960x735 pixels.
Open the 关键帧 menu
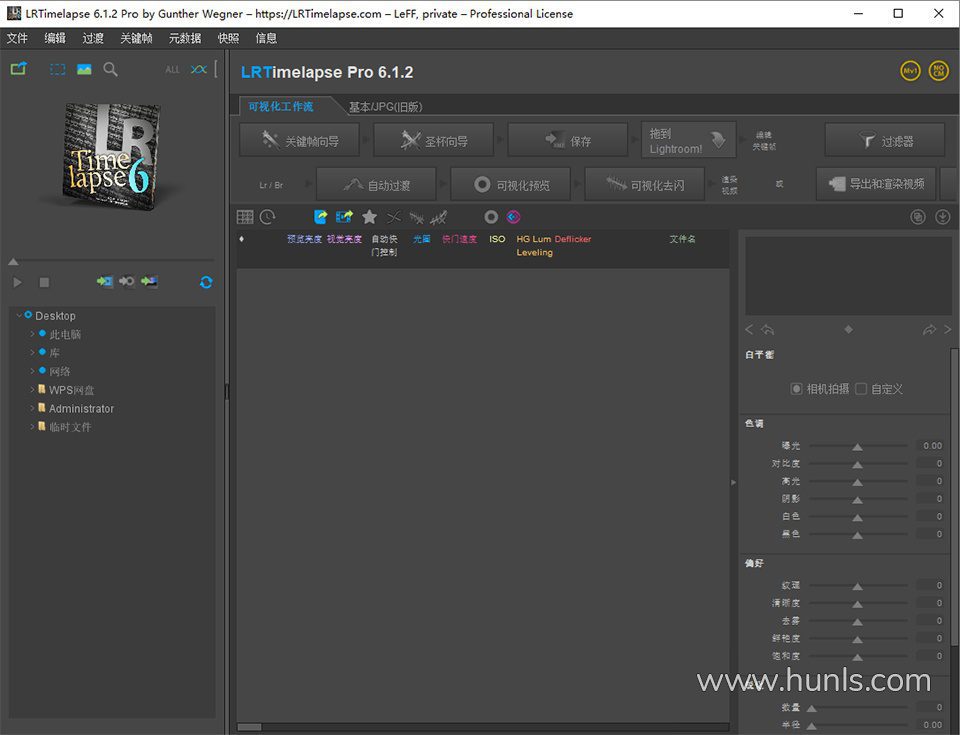click(136, 38)
